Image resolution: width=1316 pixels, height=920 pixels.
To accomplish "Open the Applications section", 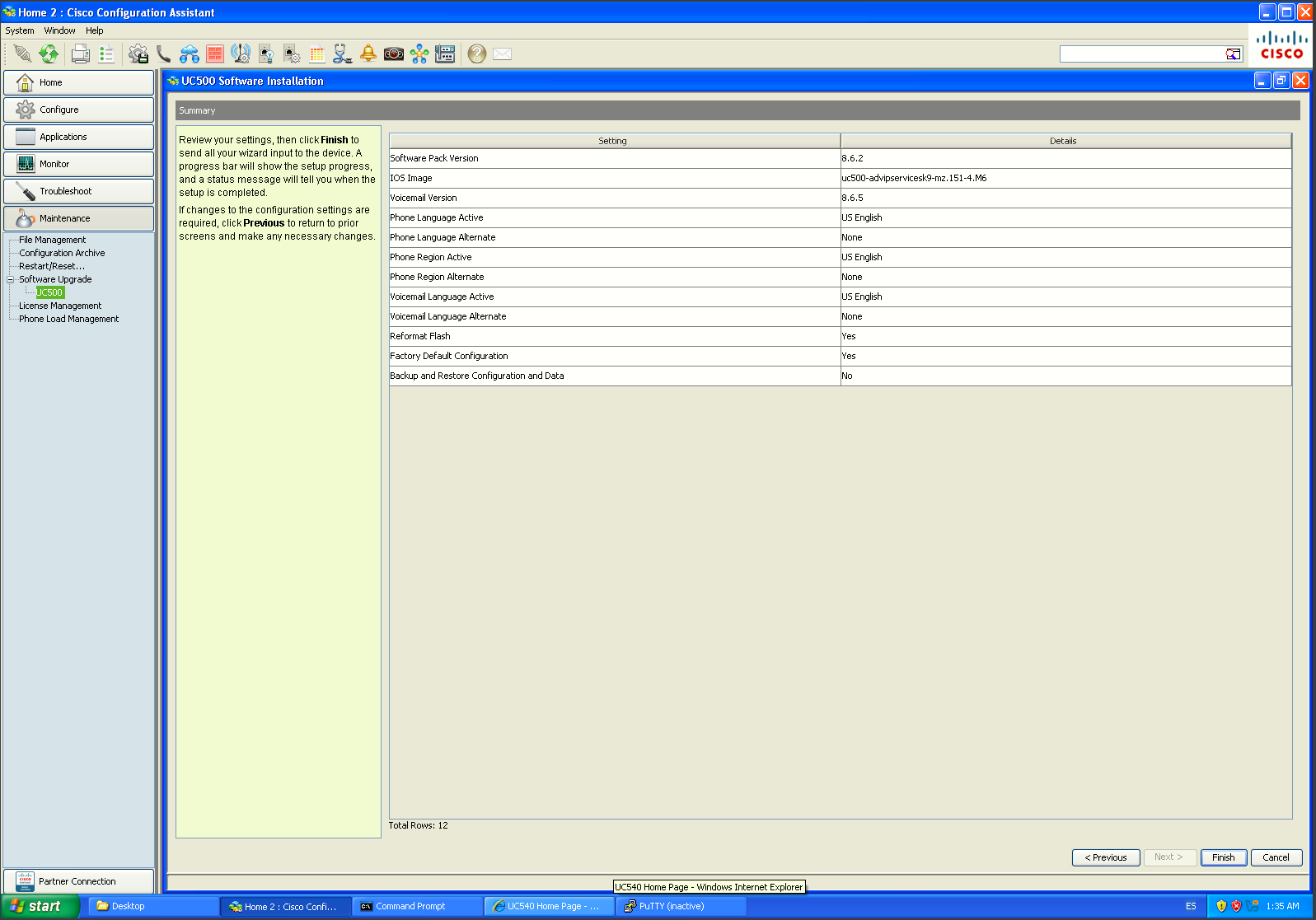I will tap(78, 137).
